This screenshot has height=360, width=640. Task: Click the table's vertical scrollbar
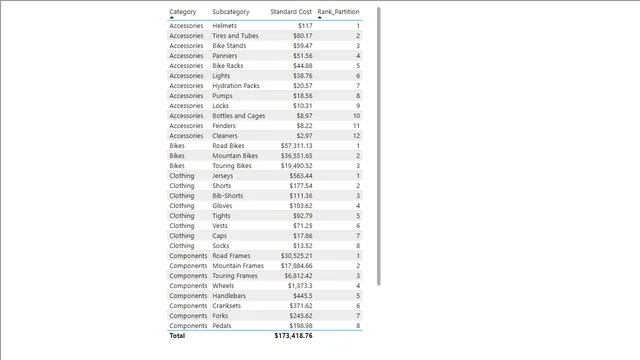379,146
